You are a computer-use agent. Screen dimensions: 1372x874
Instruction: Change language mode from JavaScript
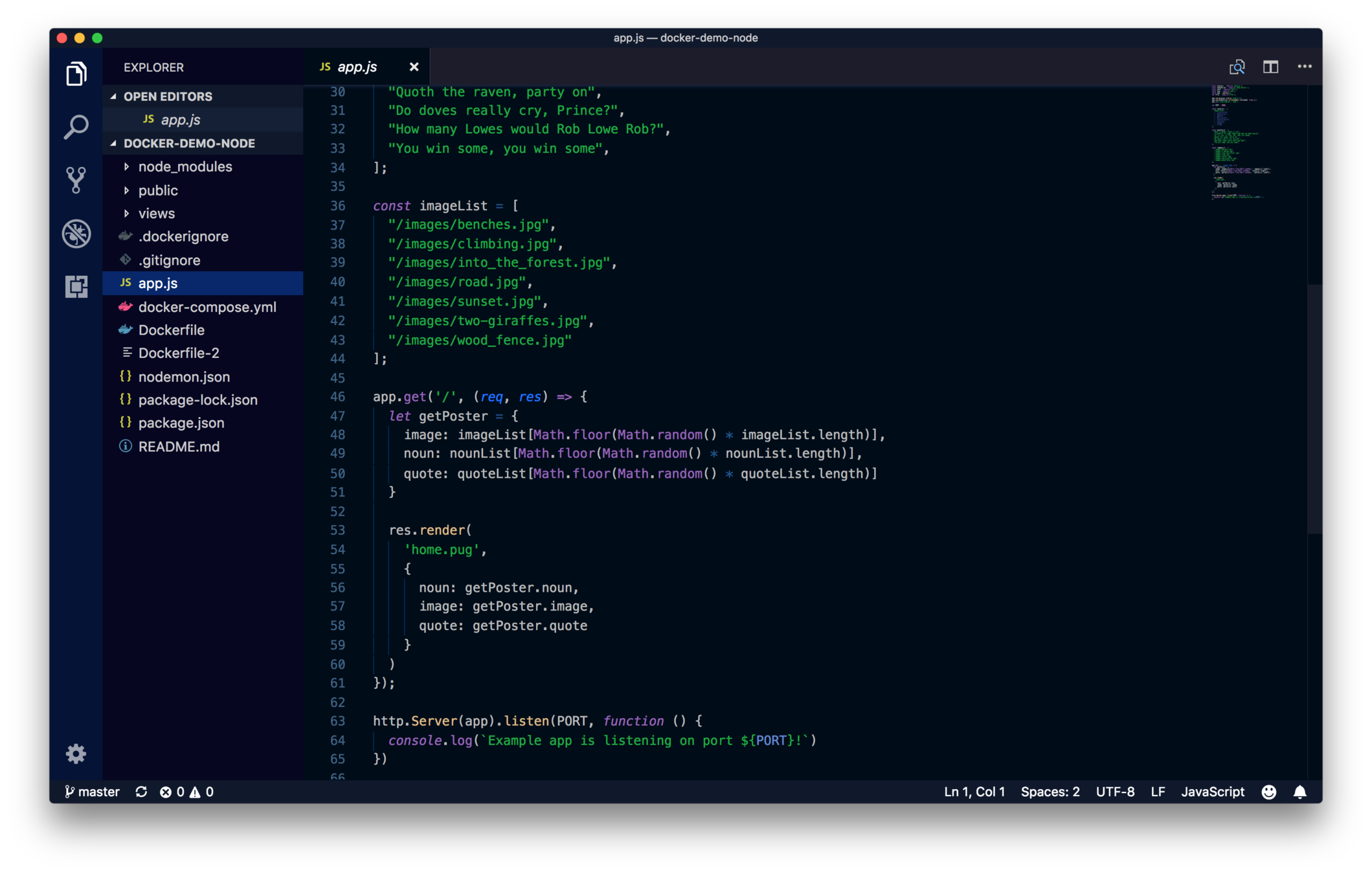click(x=1212, y=792)
